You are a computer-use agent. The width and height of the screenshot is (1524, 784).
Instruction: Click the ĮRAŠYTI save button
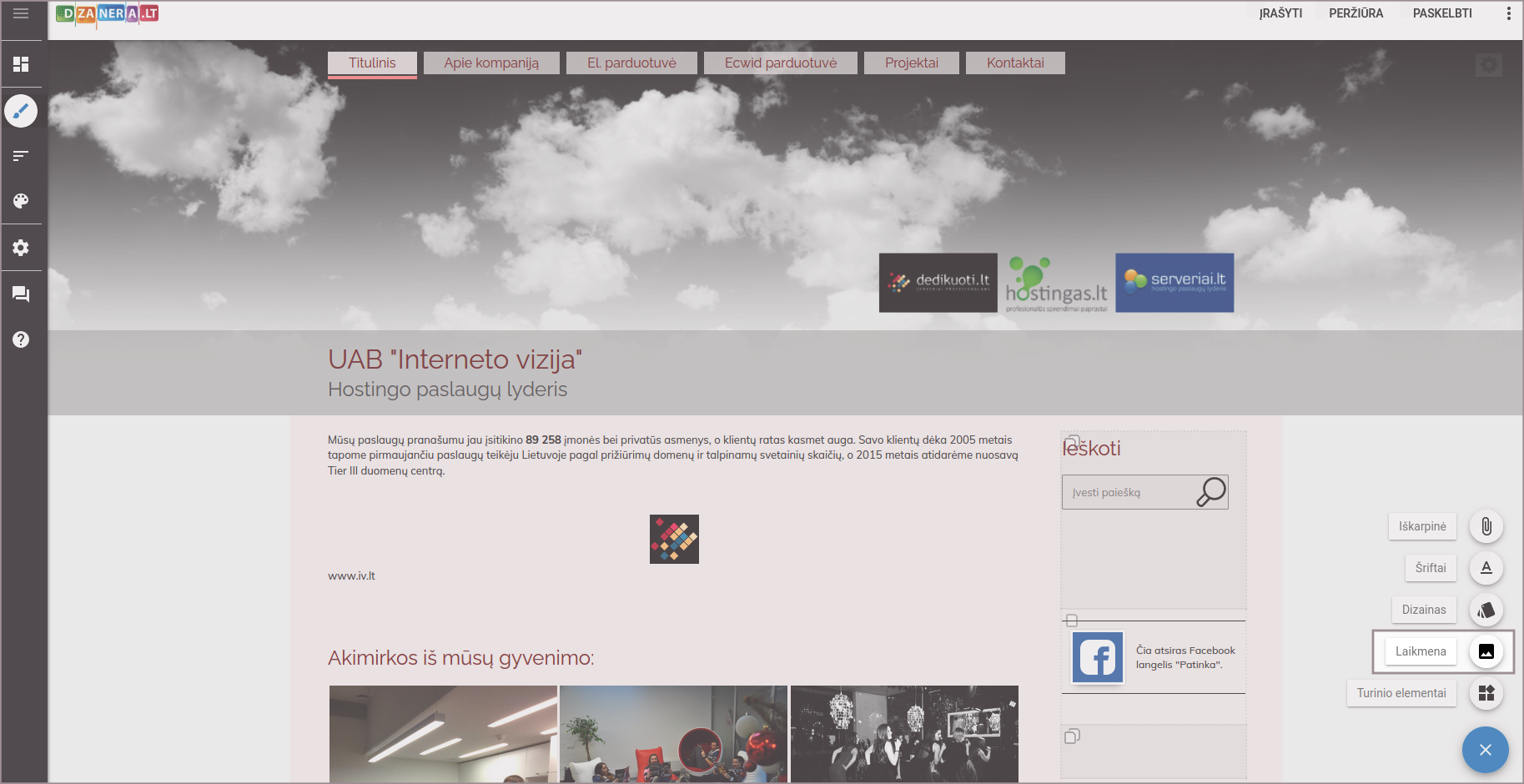1280,13
